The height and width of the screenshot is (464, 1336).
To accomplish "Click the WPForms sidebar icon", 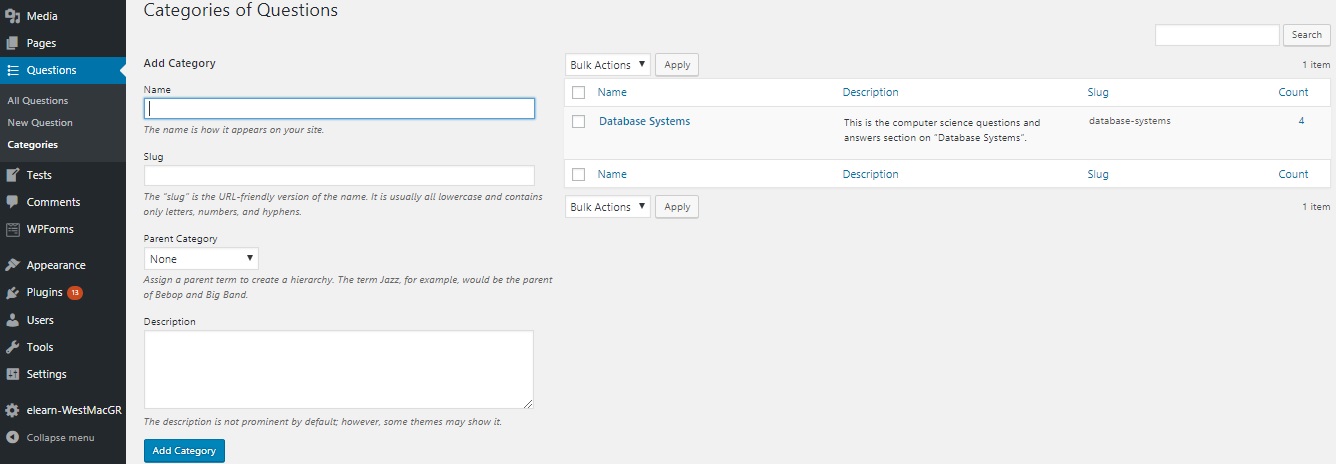I will (13, 229).
